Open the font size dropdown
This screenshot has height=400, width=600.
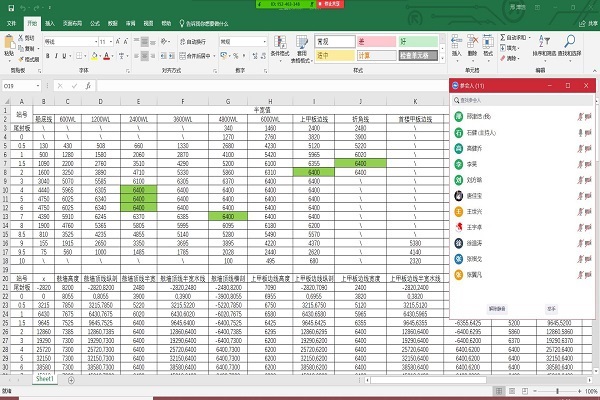pyautogui.click(x=110, y=42)
